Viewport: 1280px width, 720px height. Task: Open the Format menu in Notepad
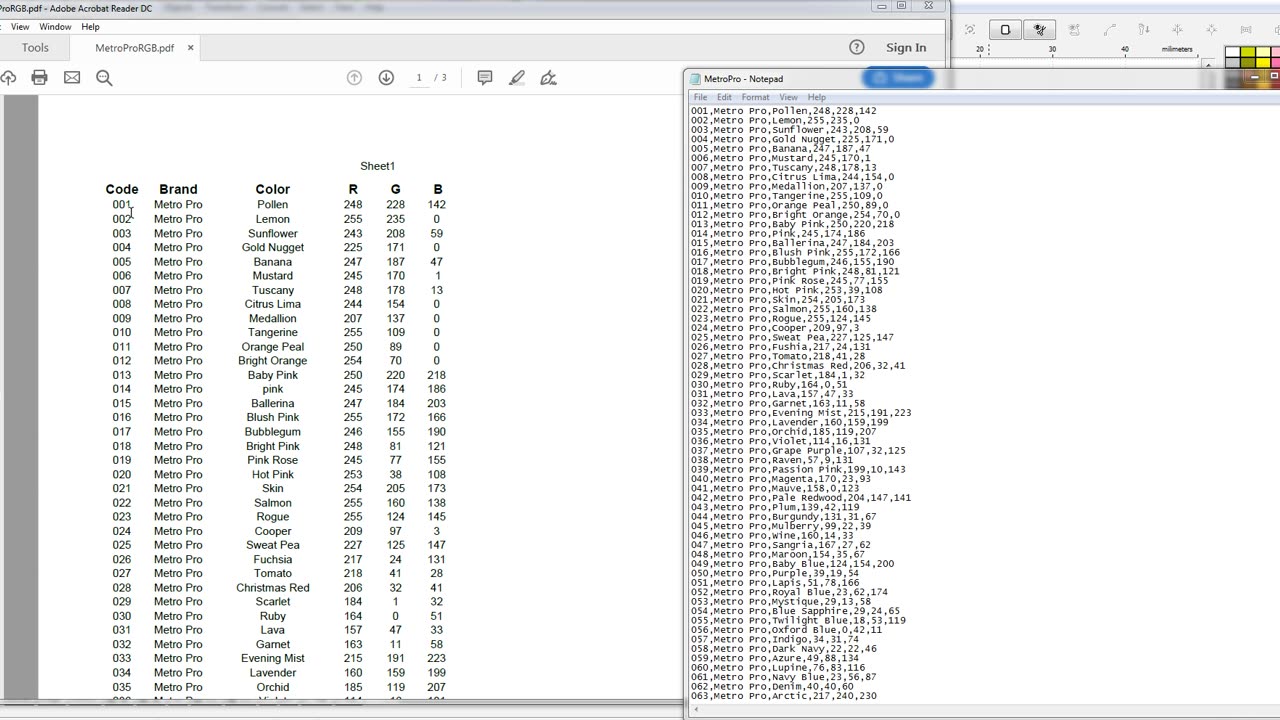tap(755, 97)
